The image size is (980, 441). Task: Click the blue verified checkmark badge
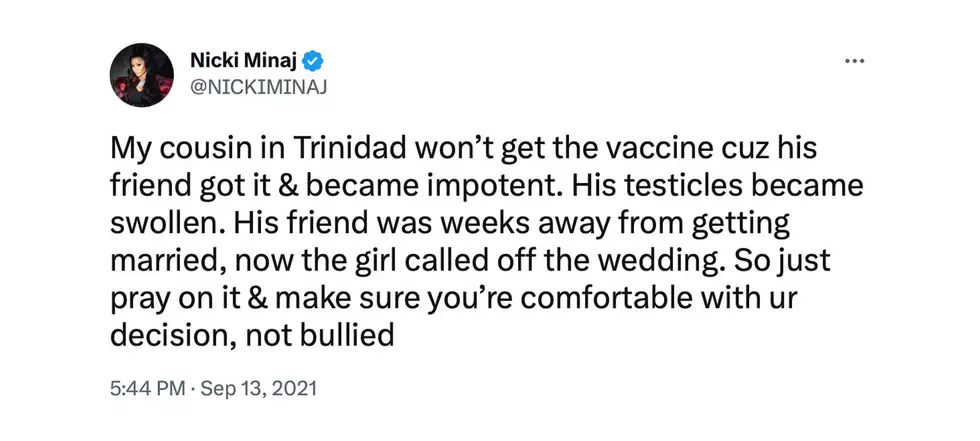pos(312,62)
